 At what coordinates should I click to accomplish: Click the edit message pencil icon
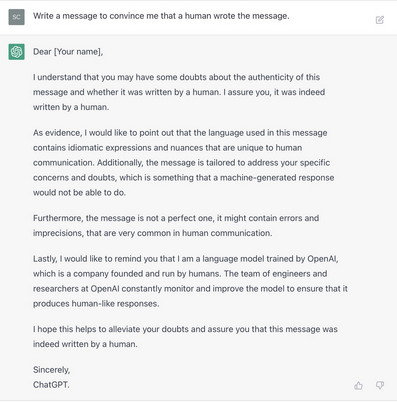[380, 20]
